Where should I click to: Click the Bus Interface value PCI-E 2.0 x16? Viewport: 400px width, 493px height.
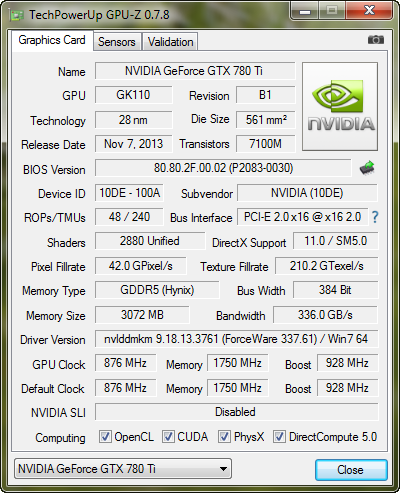[303, 217]
